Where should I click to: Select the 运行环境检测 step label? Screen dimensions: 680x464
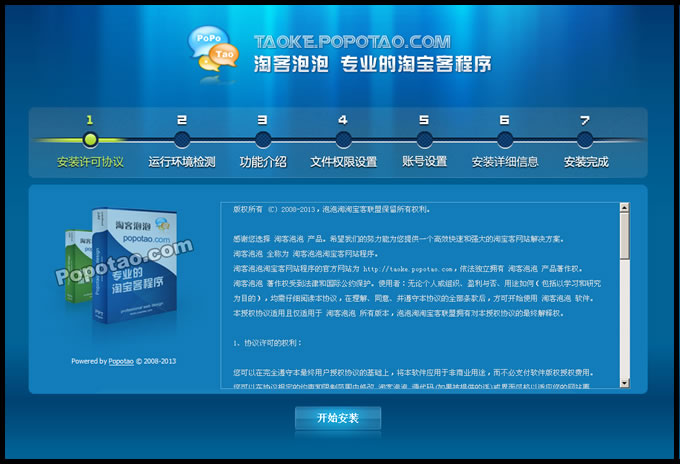[181, 162]
